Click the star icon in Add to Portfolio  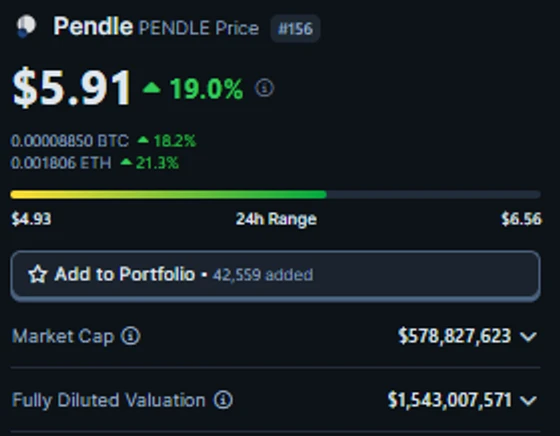38,274
